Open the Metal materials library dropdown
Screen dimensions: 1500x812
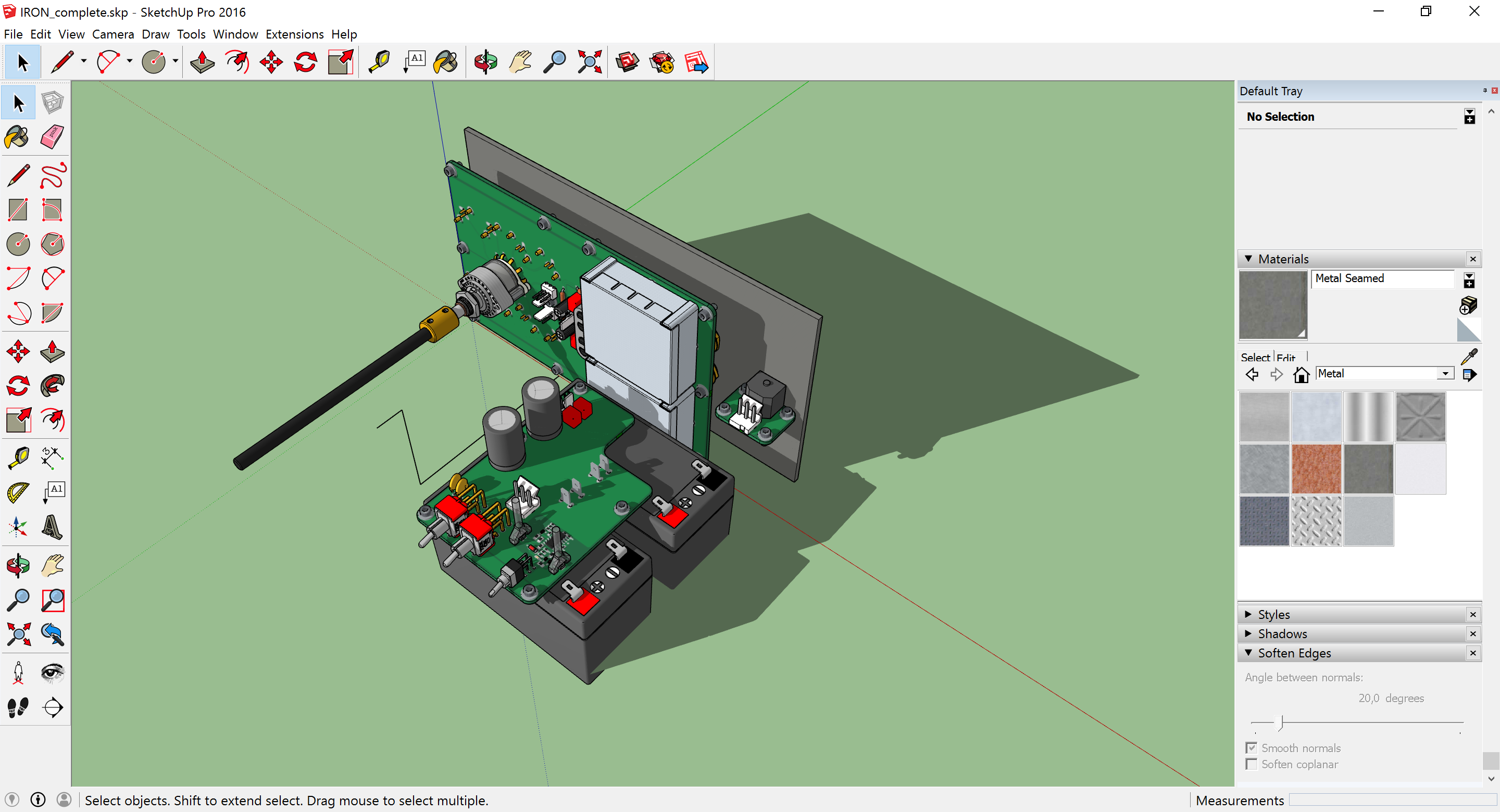[x=1445, y=374]
